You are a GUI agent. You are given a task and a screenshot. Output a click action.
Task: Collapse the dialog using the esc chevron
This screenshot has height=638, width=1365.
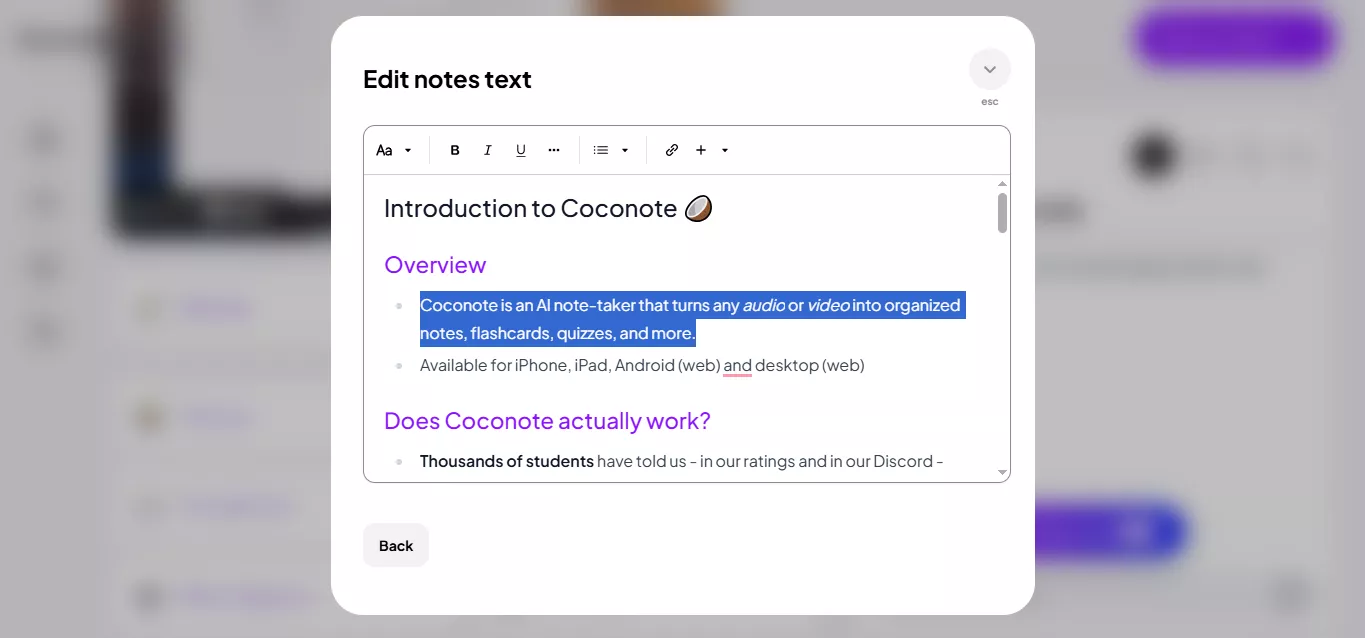[989, 69]
